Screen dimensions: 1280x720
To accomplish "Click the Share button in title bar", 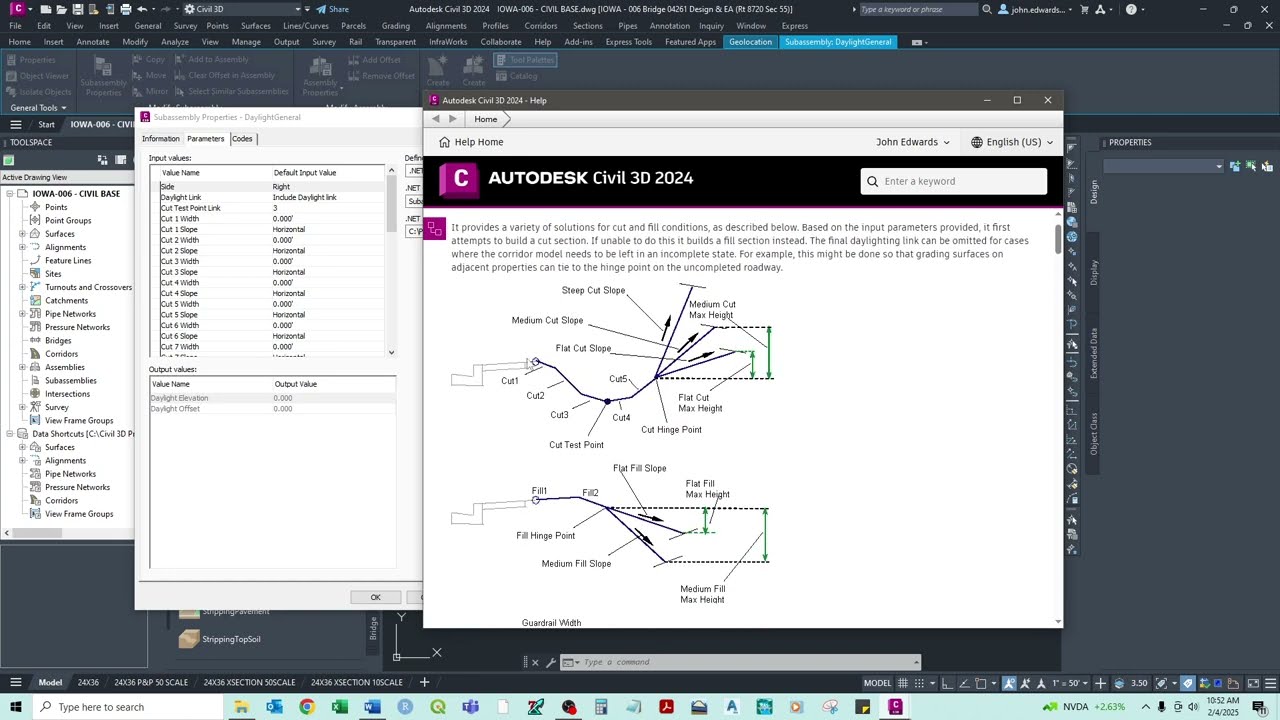I will pyautogui.click(x=332, y=9).
